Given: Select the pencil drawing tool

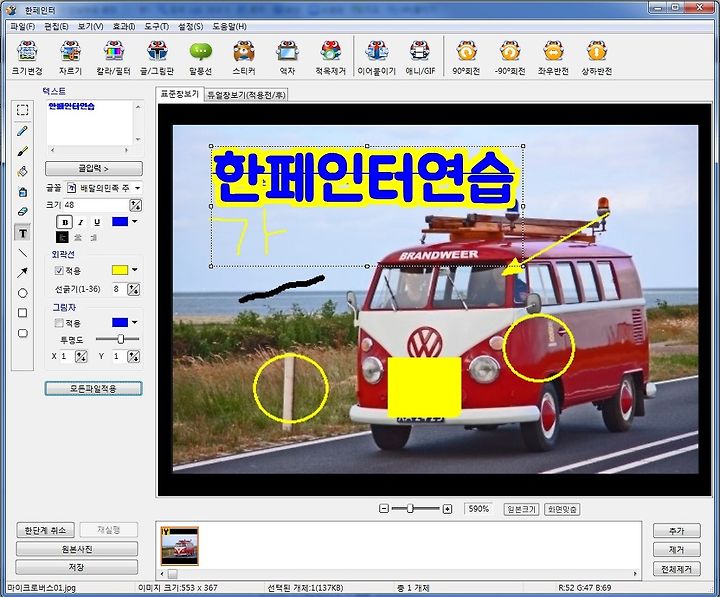Looking at the screenshot, I should tap(22, 131).
